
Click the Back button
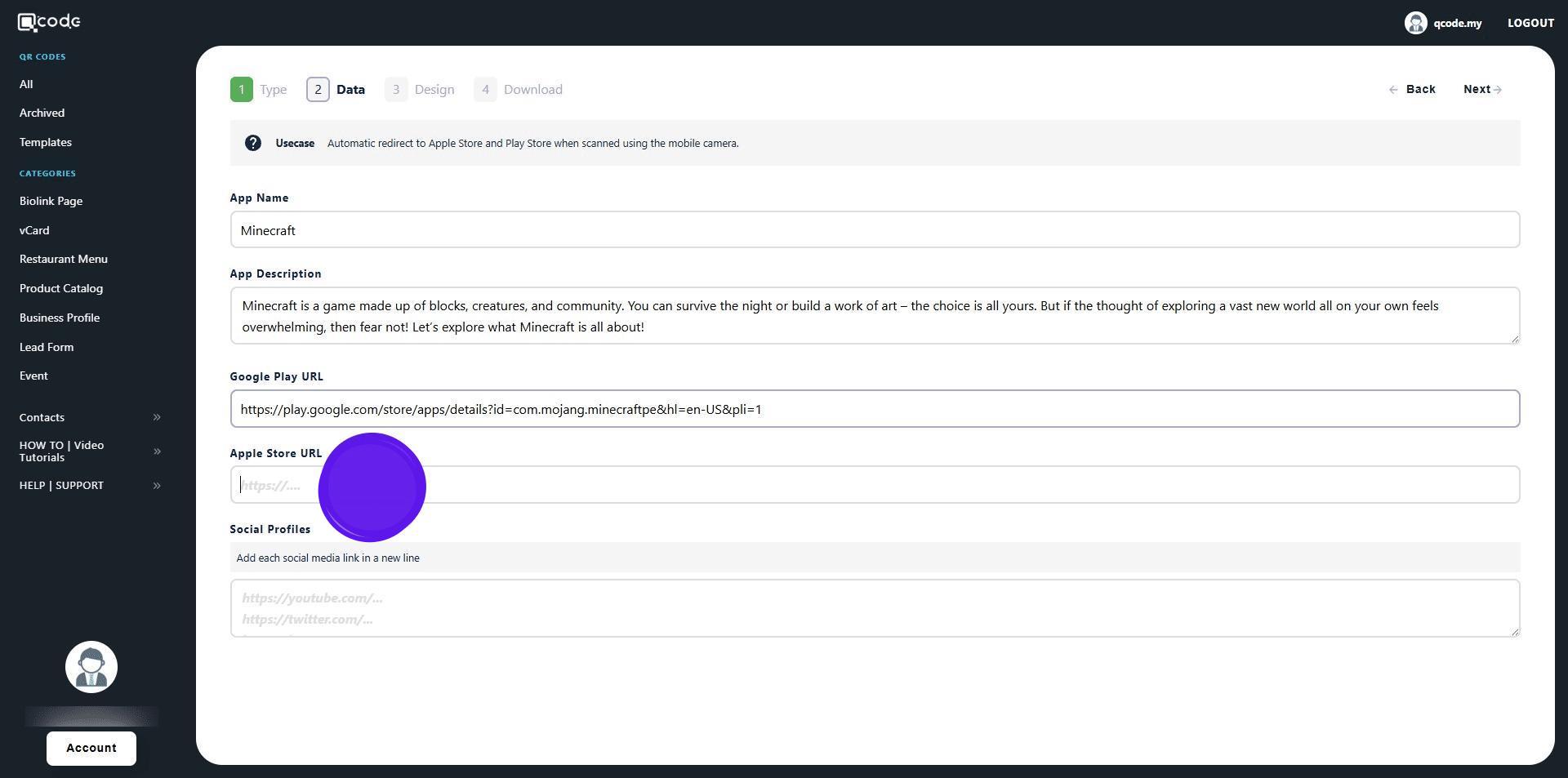tap(1412, 90)
